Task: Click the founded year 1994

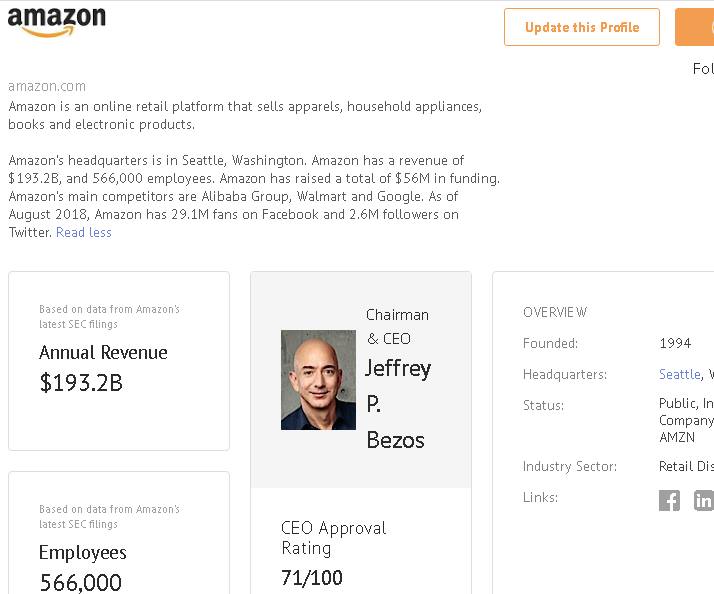Action: [x=675, y=343]
